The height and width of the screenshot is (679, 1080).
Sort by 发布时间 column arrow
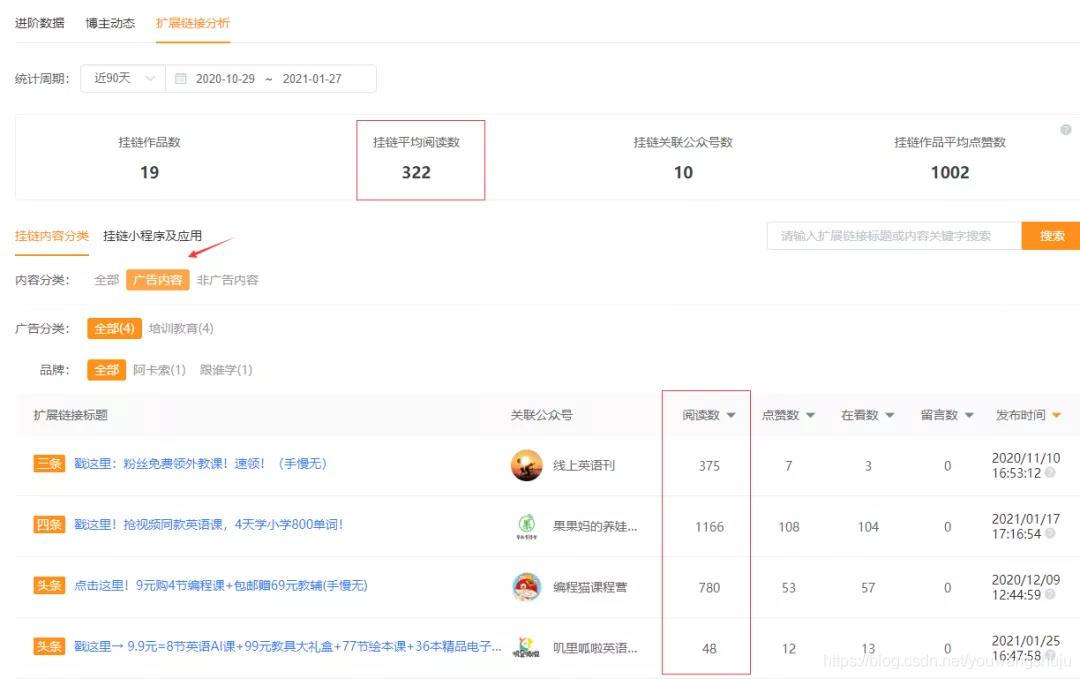1056,416
